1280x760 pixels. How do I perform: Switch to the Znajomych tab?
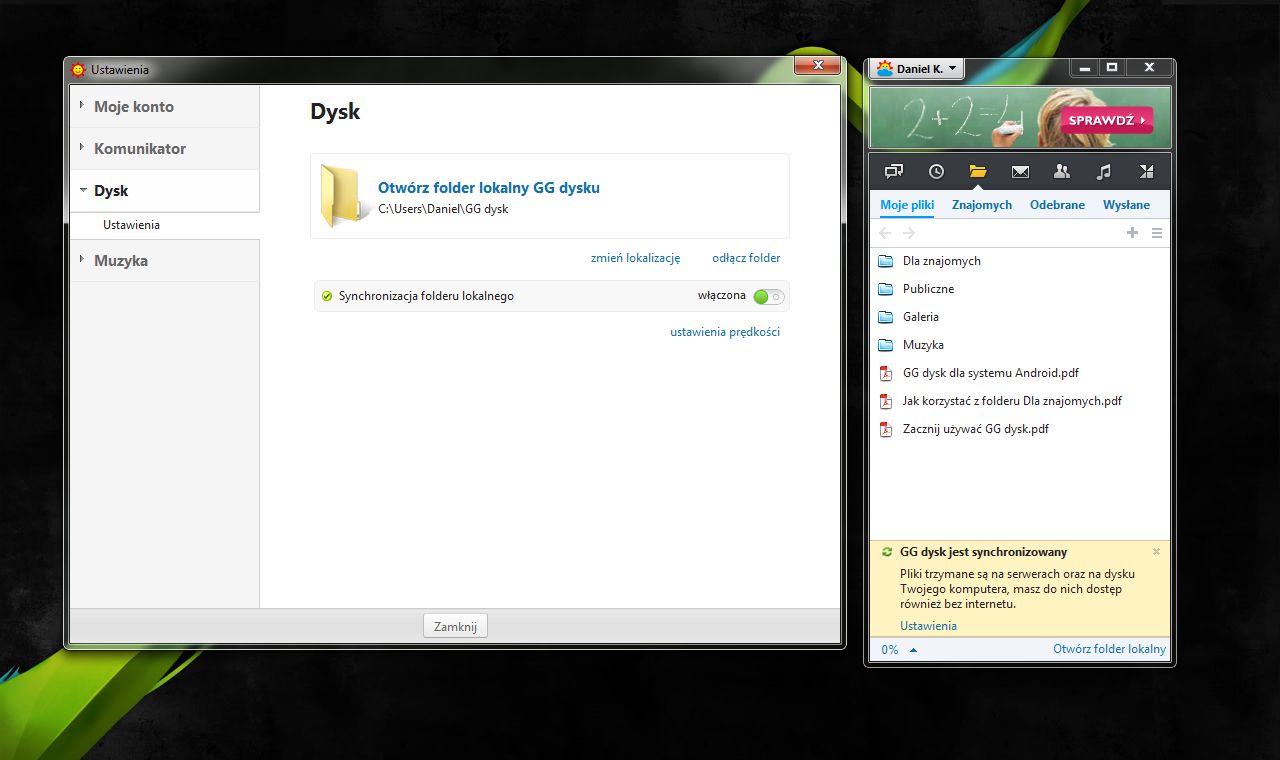click(x=982, y=205)
